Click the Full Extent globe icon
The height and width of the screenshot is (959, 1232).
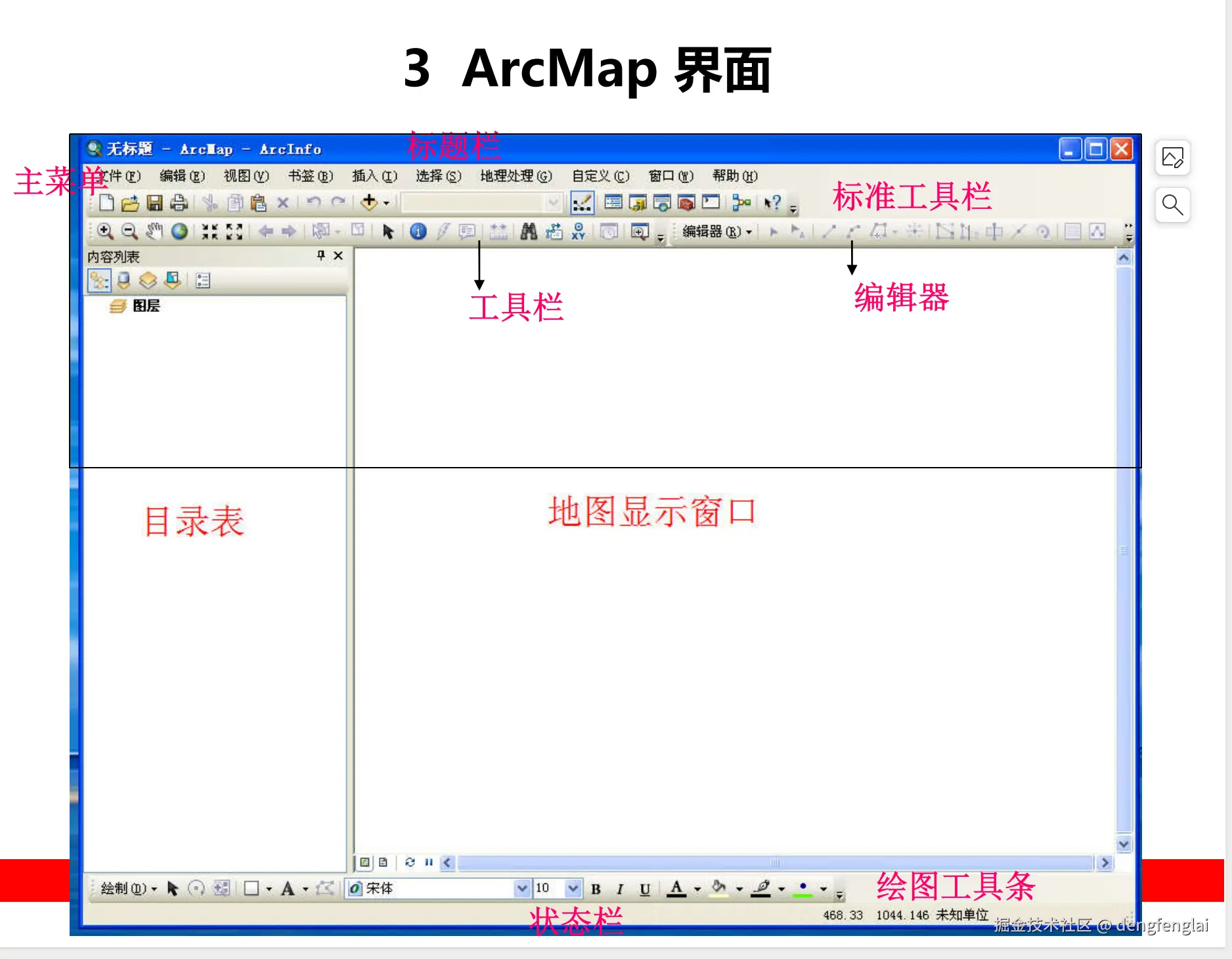[x=180, y=233]
